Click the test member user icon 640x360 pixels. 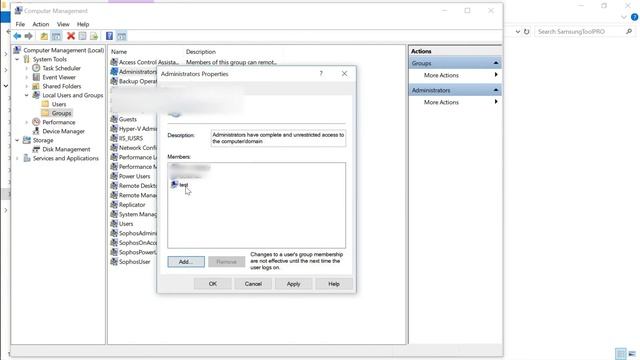point(174,184)
